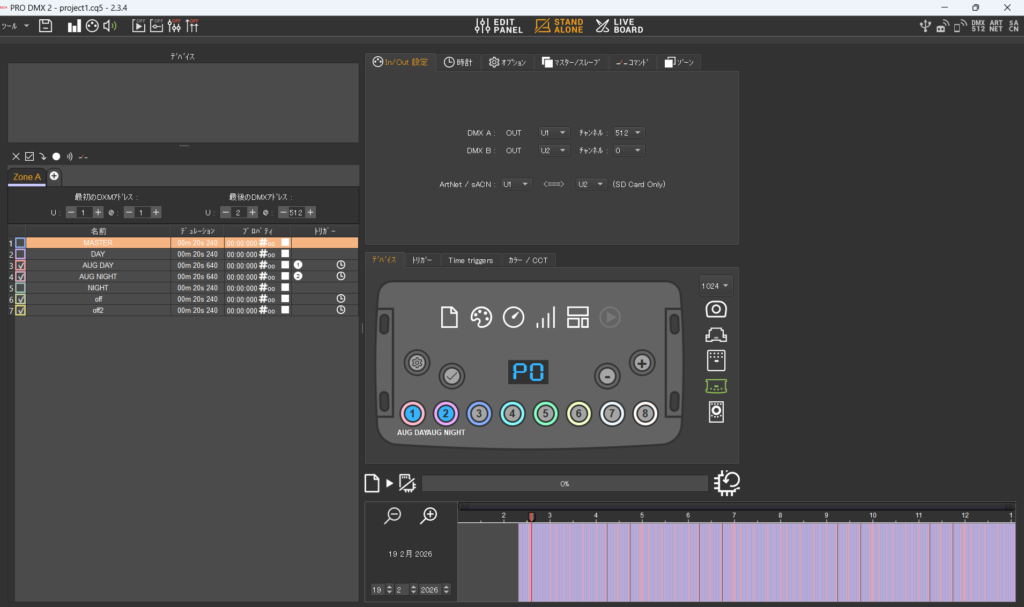Click the save project floppy disk icon
This screenshot has width=1024, height=607.
[45, 25]
